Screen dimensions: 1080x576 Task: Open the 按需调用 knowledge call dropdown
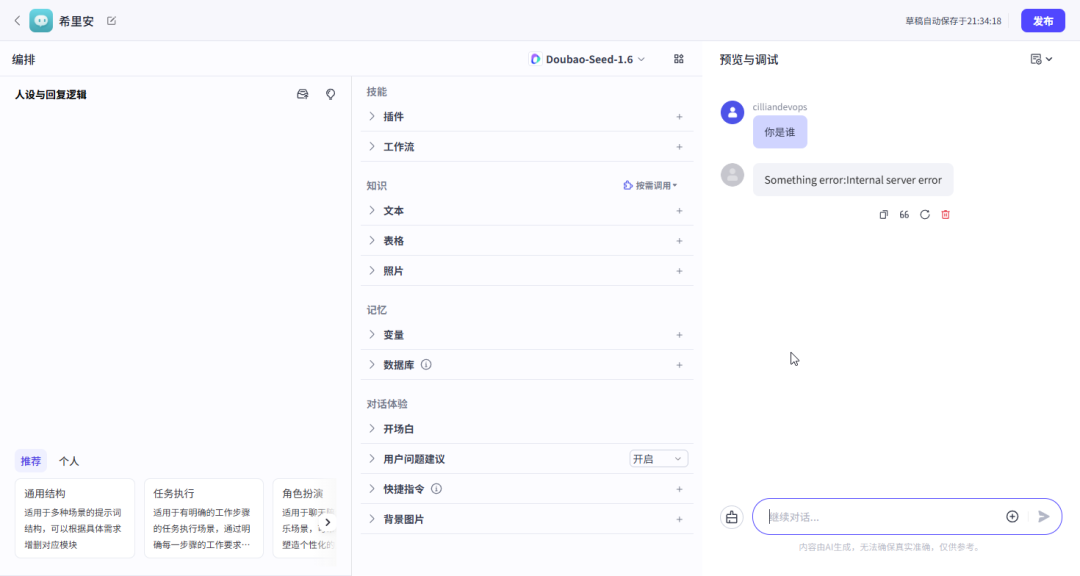[x=650, y=186]
